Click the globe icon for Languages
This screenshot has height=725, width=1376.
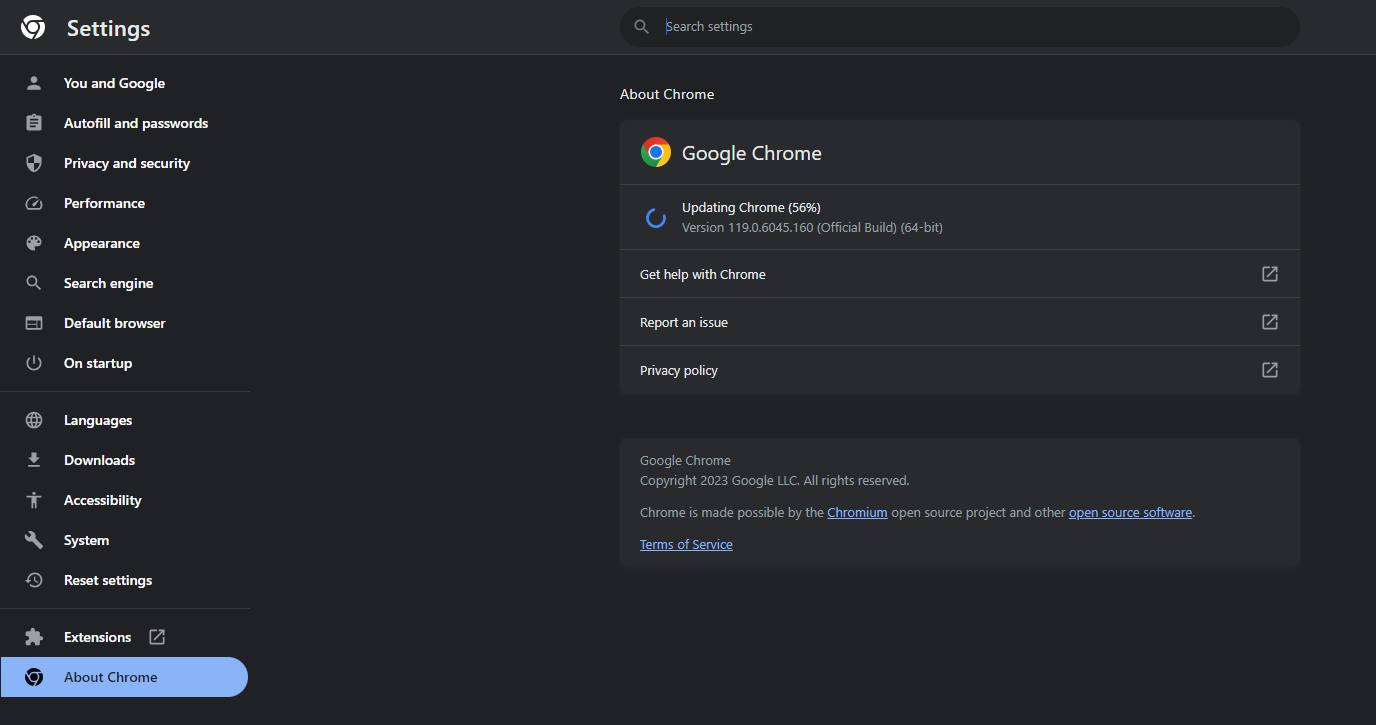coord(34,420)
